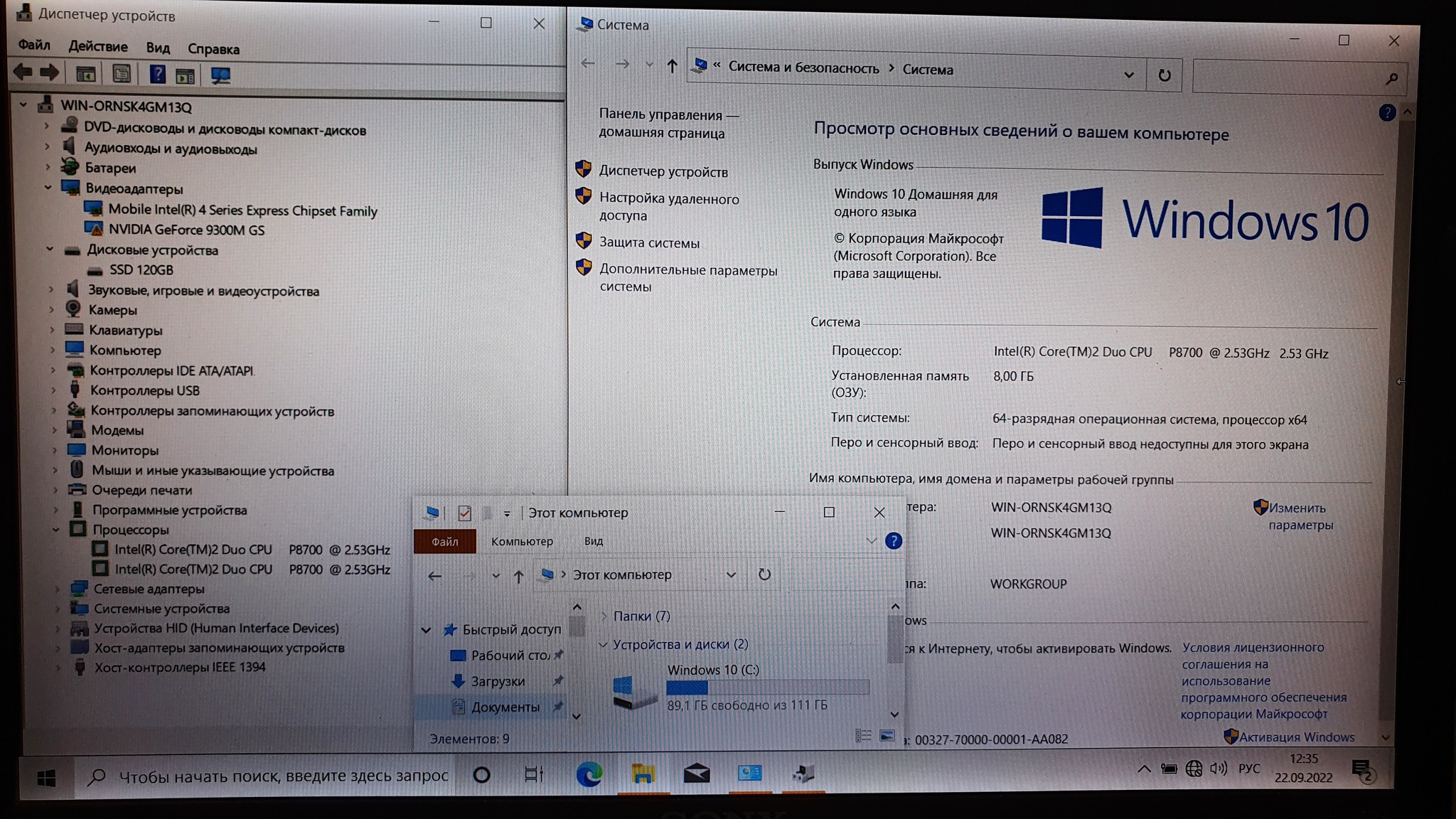Click up arrow in Этот компьютер window

click(518, 577)
